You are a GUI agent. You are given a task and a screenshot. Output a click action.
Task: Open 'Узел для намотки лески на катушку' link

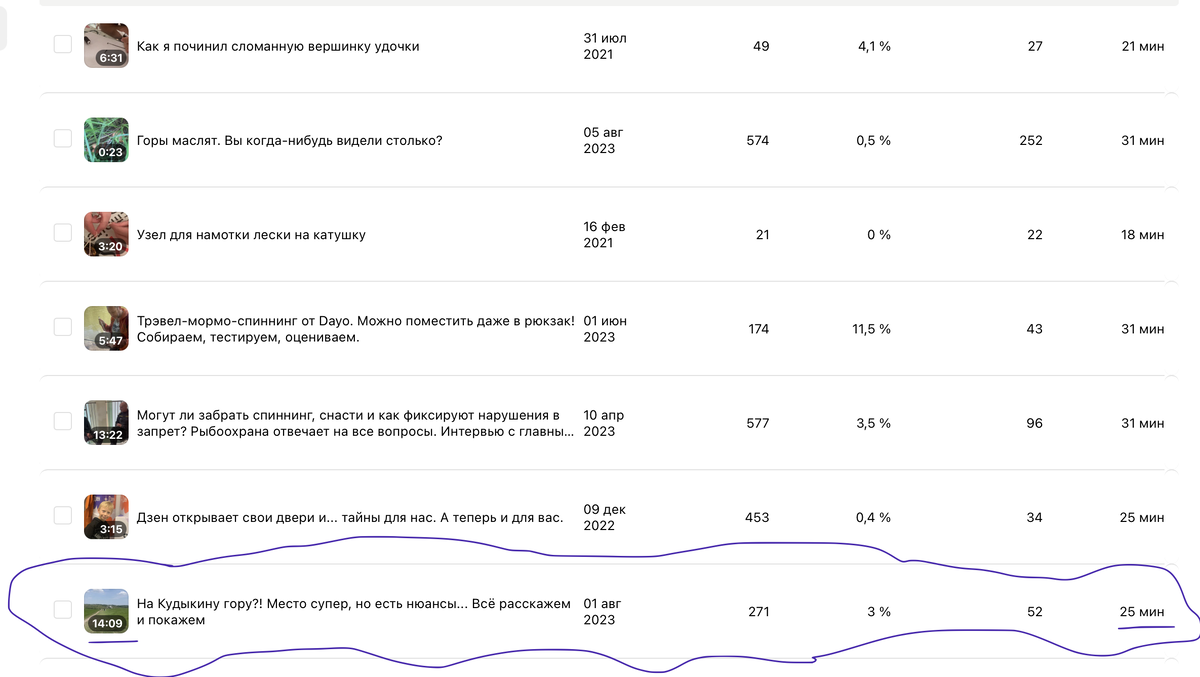click(251, 234)
